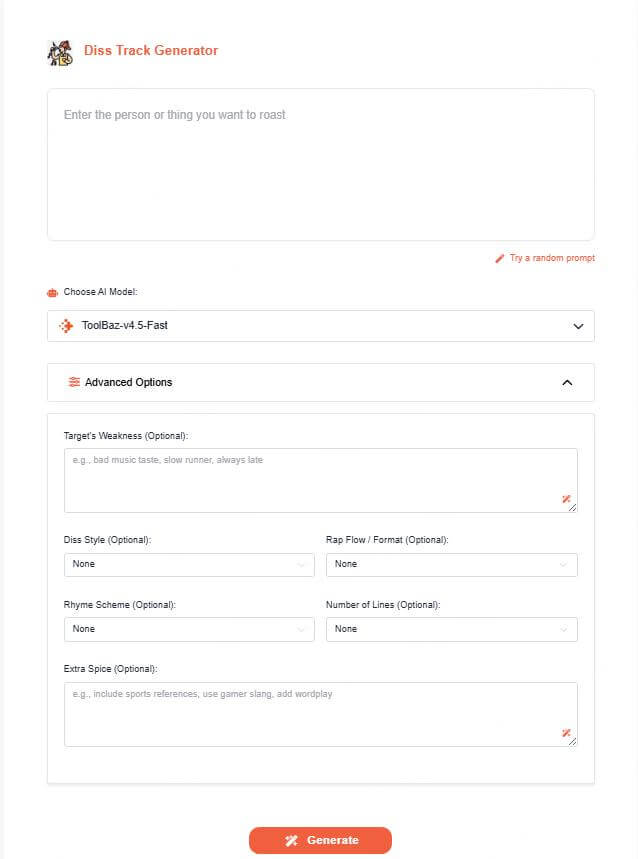638x859 pixels.
Task: Click the Diss Track Generator logo icon
Action: coord(60,52)
